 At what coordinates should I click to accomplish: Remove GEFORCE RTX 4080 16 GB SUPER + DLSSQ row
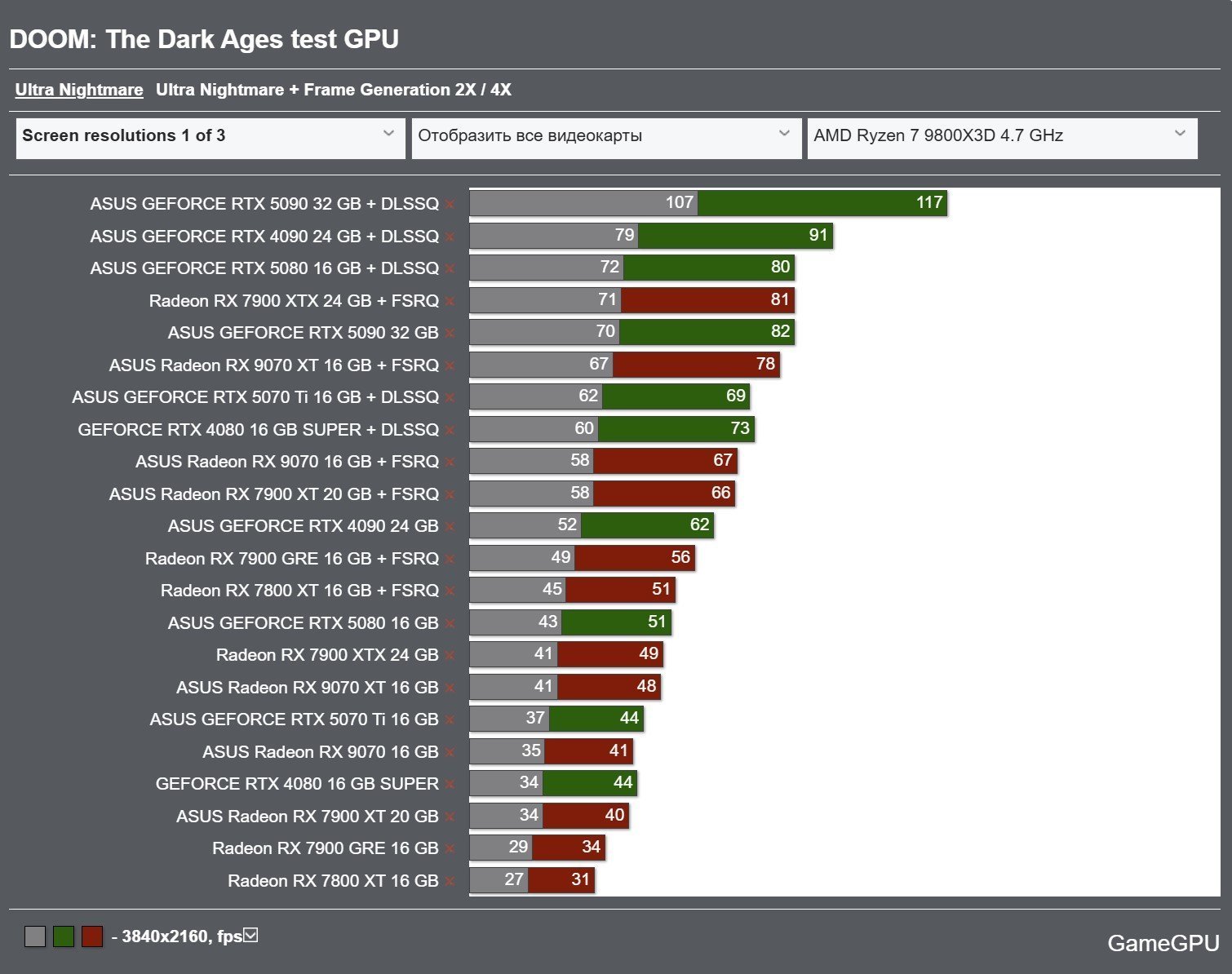pyautogui.click(x=450, y=431)
